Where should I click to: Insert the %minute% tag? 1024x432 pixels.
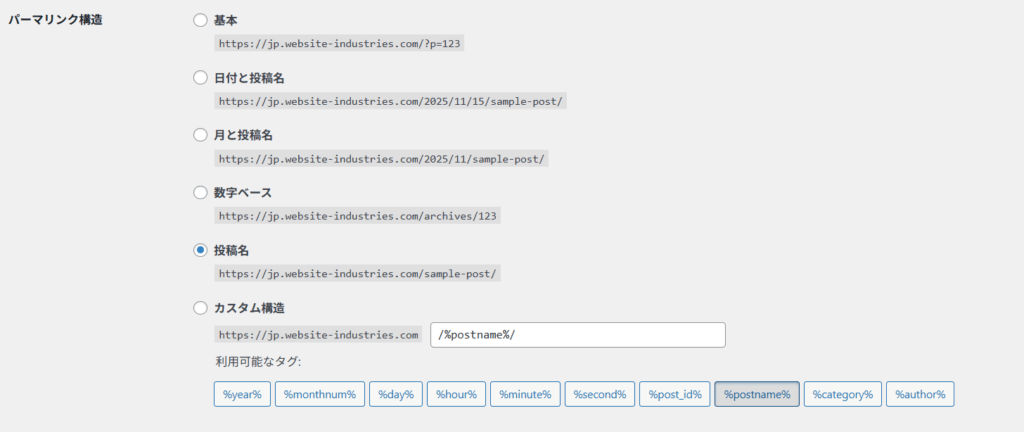point(525,394)
